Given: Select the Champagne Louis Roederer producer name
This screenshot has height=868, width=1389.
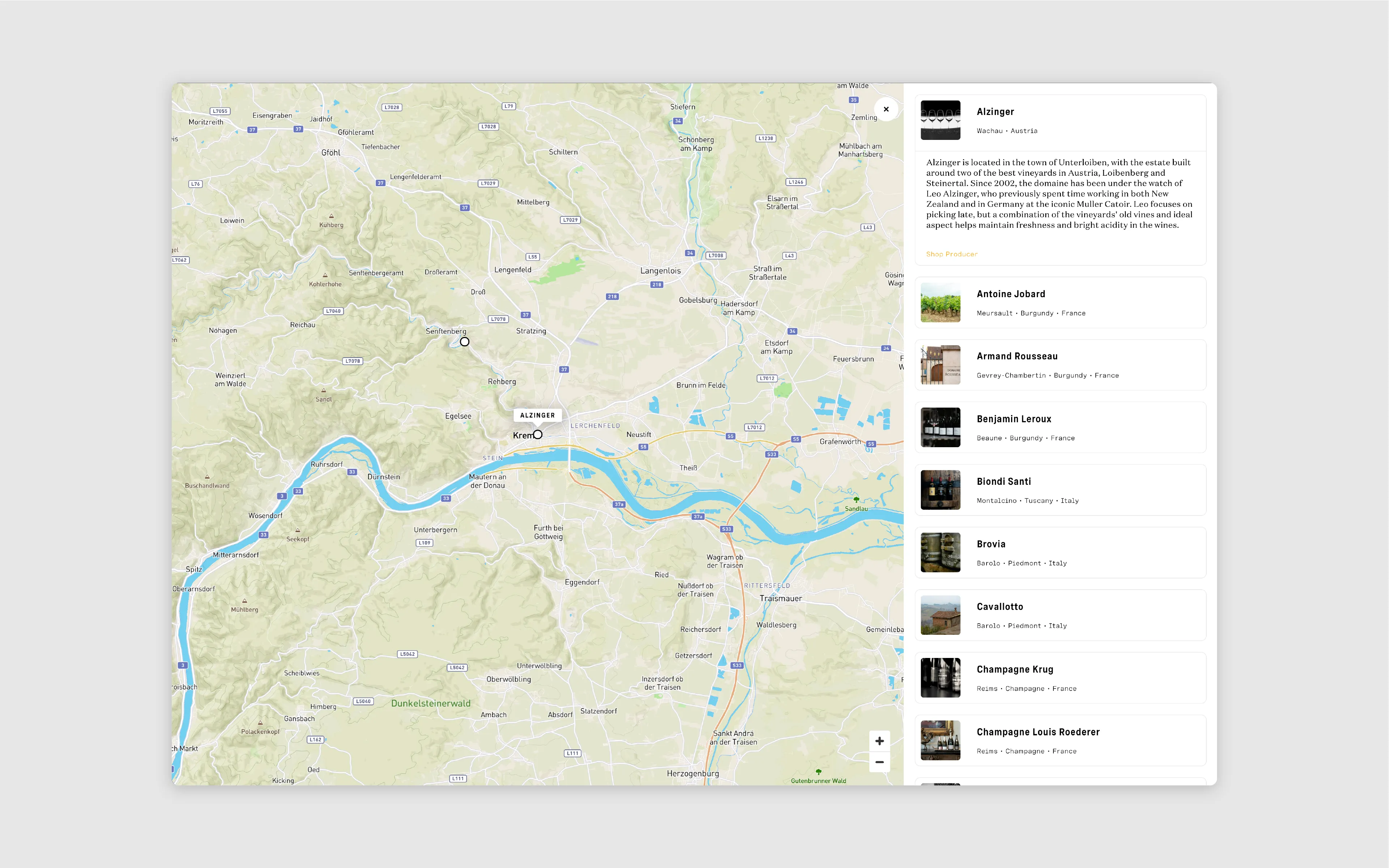Looking at the screenshot, I should [1038, 732].
